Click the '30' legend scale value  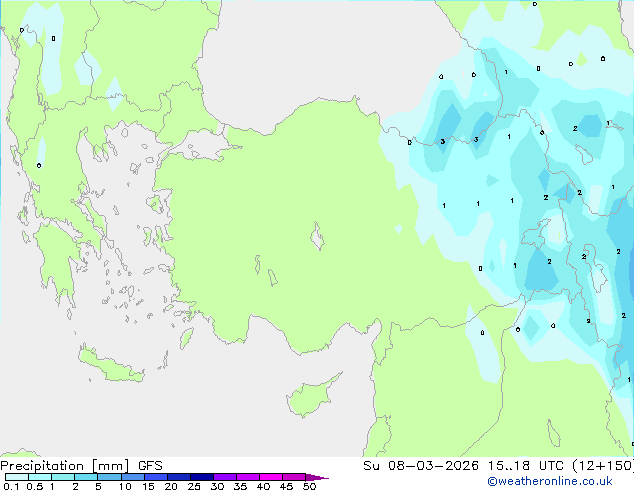point(218,486)
